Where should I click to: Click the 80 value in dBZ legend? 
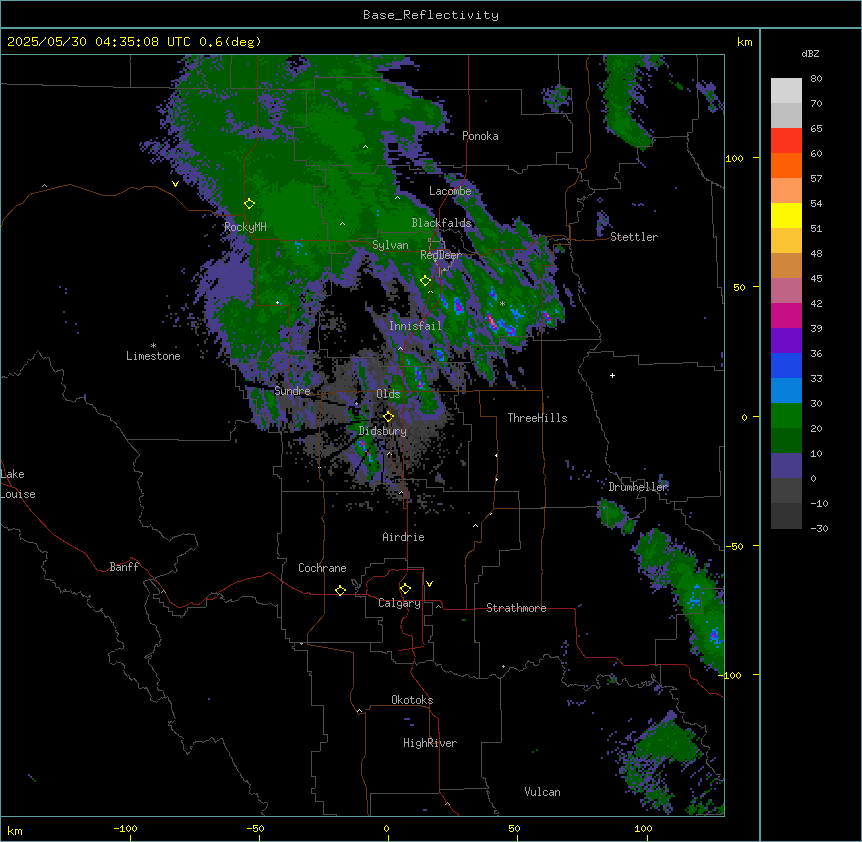pos(816,79)
